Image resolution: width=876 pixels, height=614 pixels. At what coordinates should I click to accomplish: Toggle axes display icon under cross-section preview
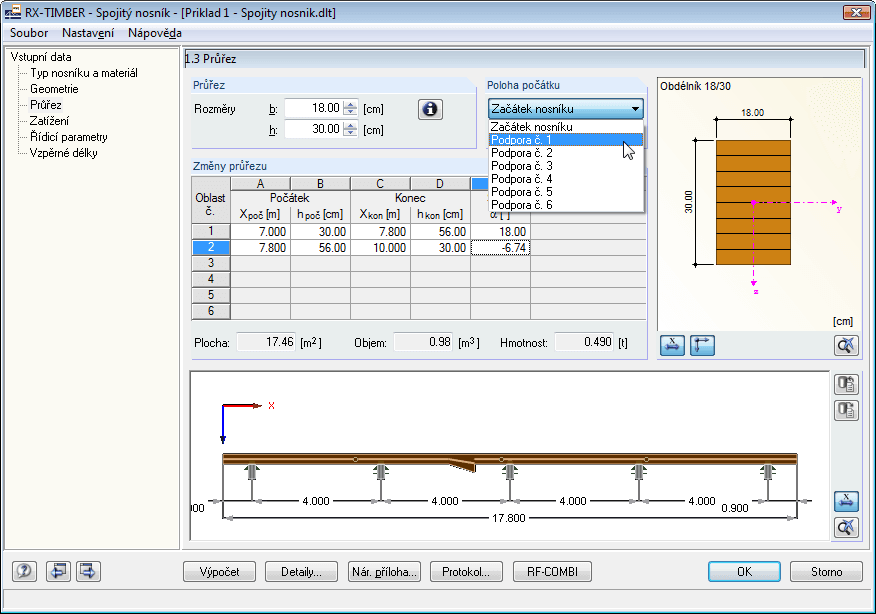pos(702,345)
